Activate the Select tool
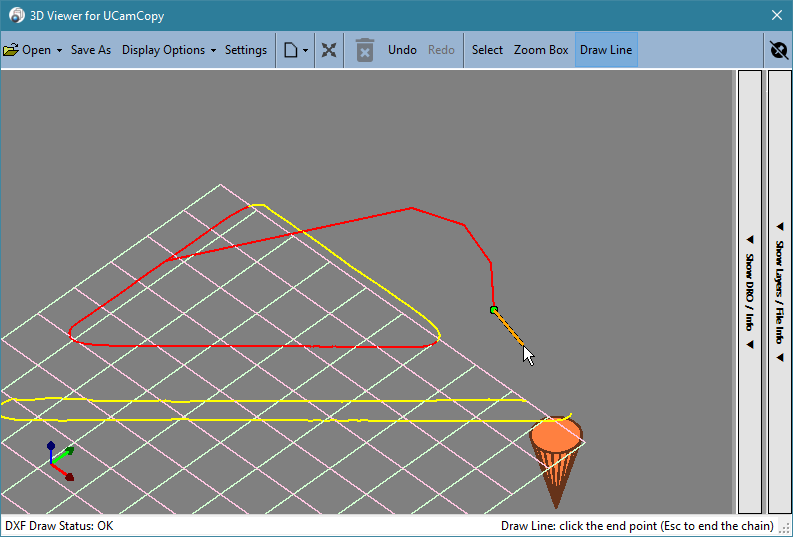This screenshot has height=537, width=793. pos(487,50)
